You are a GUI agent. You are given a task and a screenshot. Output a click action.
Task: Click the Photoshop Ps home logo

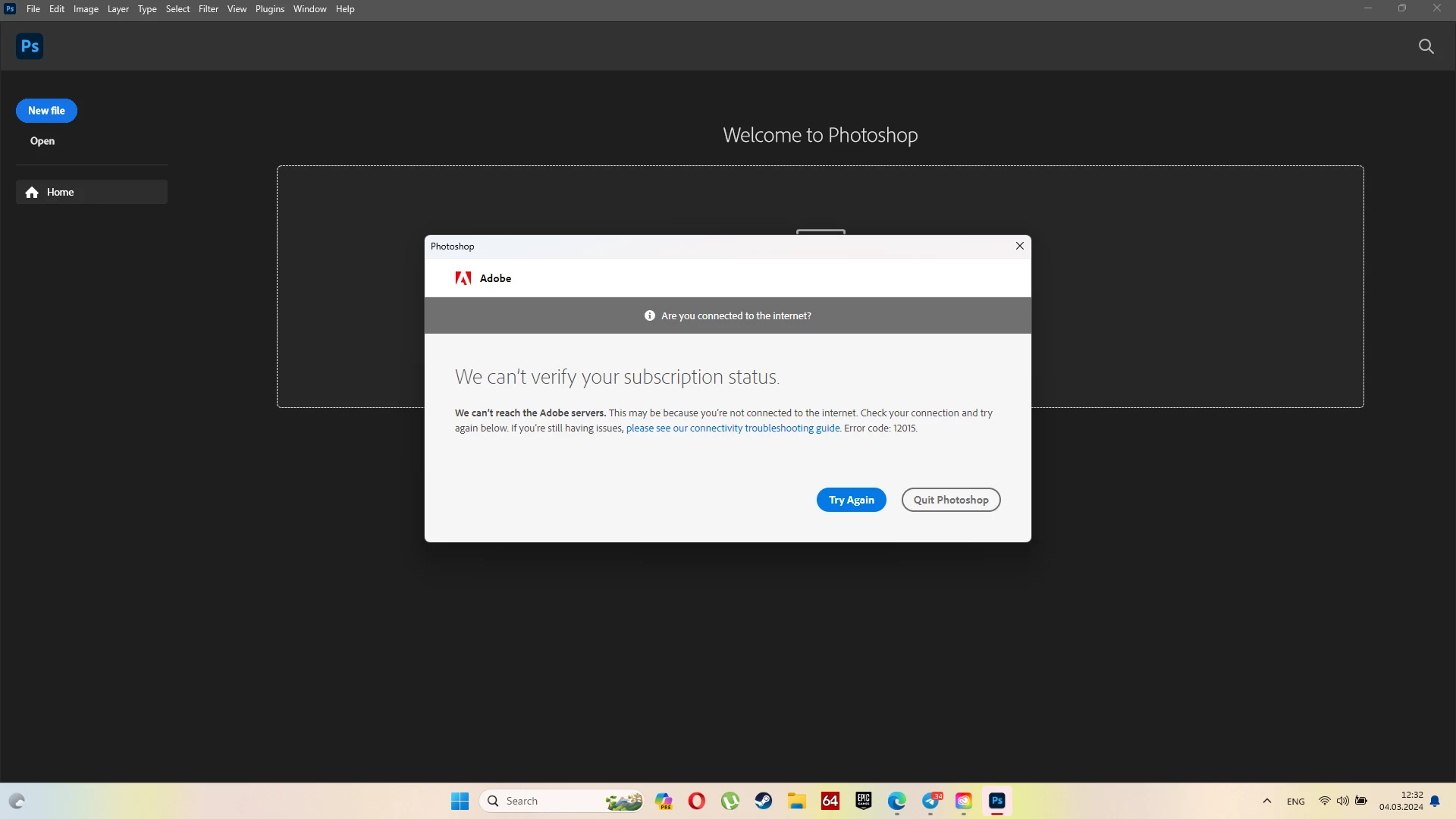click(x=30, y=46)
